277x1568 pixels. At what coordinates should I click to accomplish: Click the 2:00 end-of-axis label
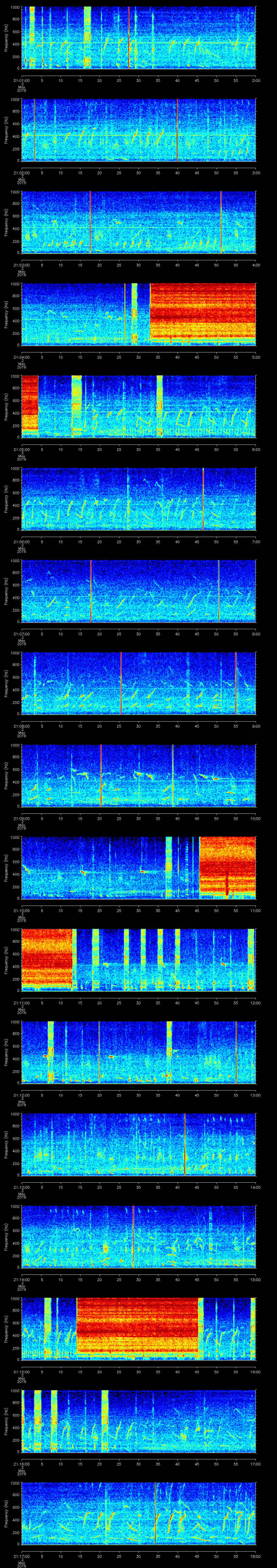(256, 80)
